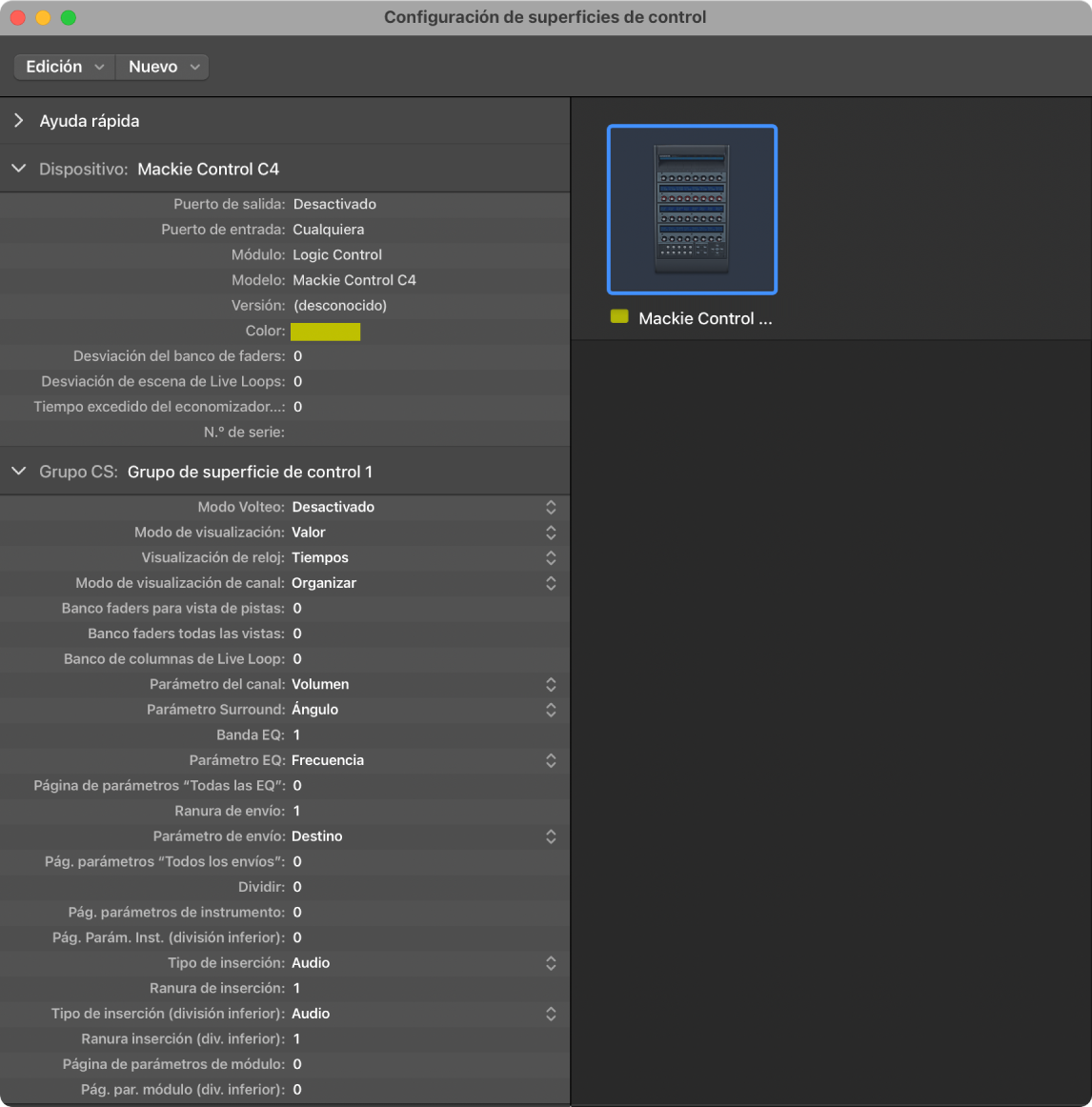Select Desviación de escena de Live Loops value
1092x1107 pixels.
298,381
